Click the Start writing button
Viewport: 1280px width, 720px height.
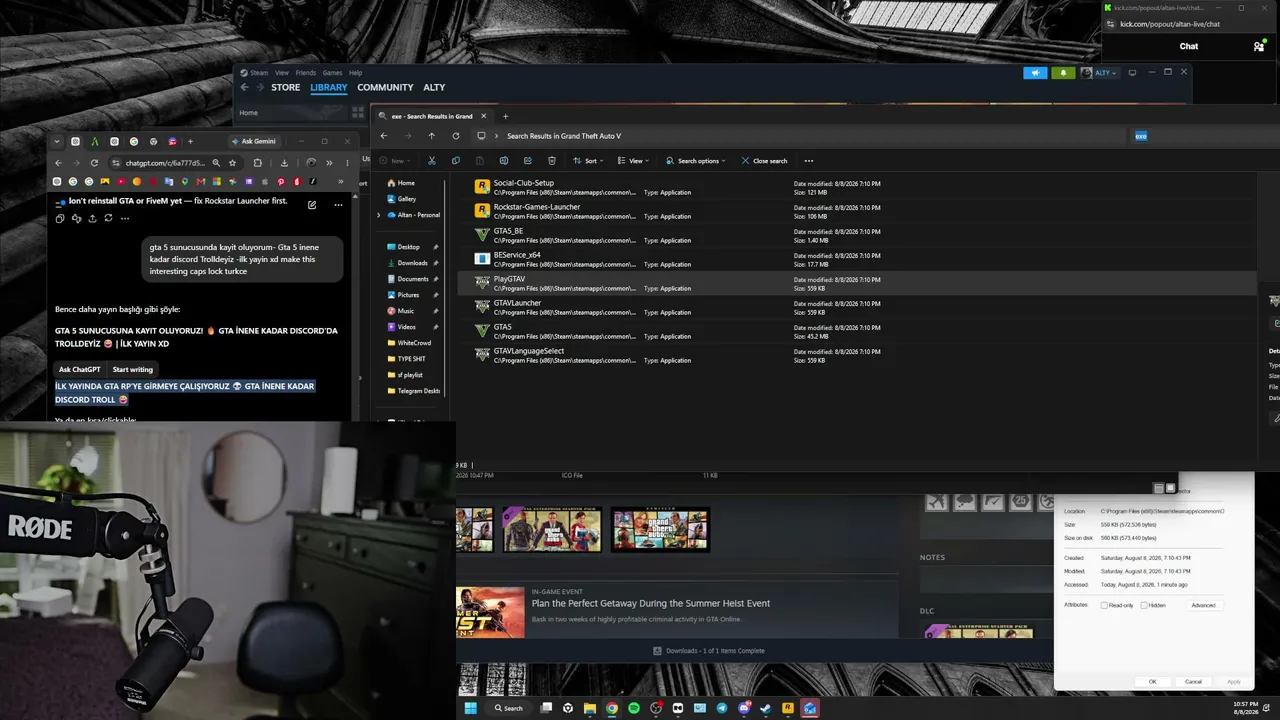(x=133, y=370)
